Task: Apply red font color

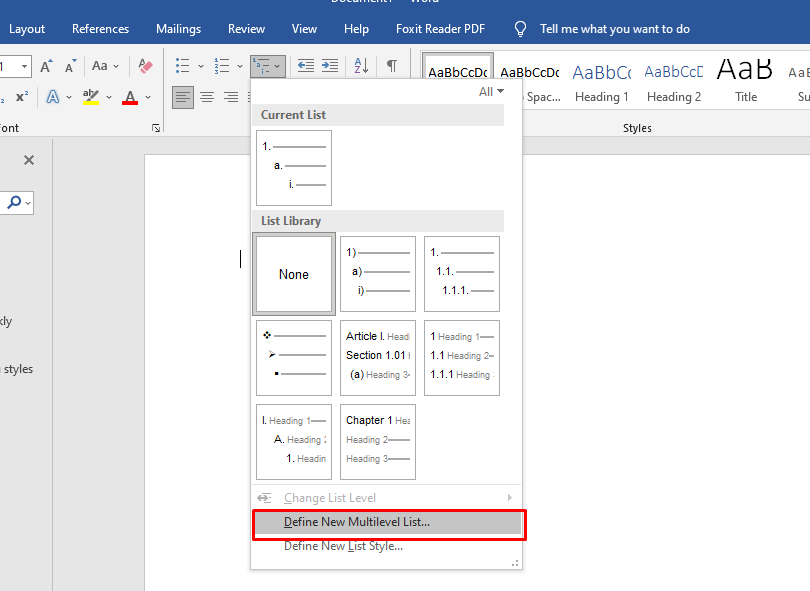Action: [130, 97]
